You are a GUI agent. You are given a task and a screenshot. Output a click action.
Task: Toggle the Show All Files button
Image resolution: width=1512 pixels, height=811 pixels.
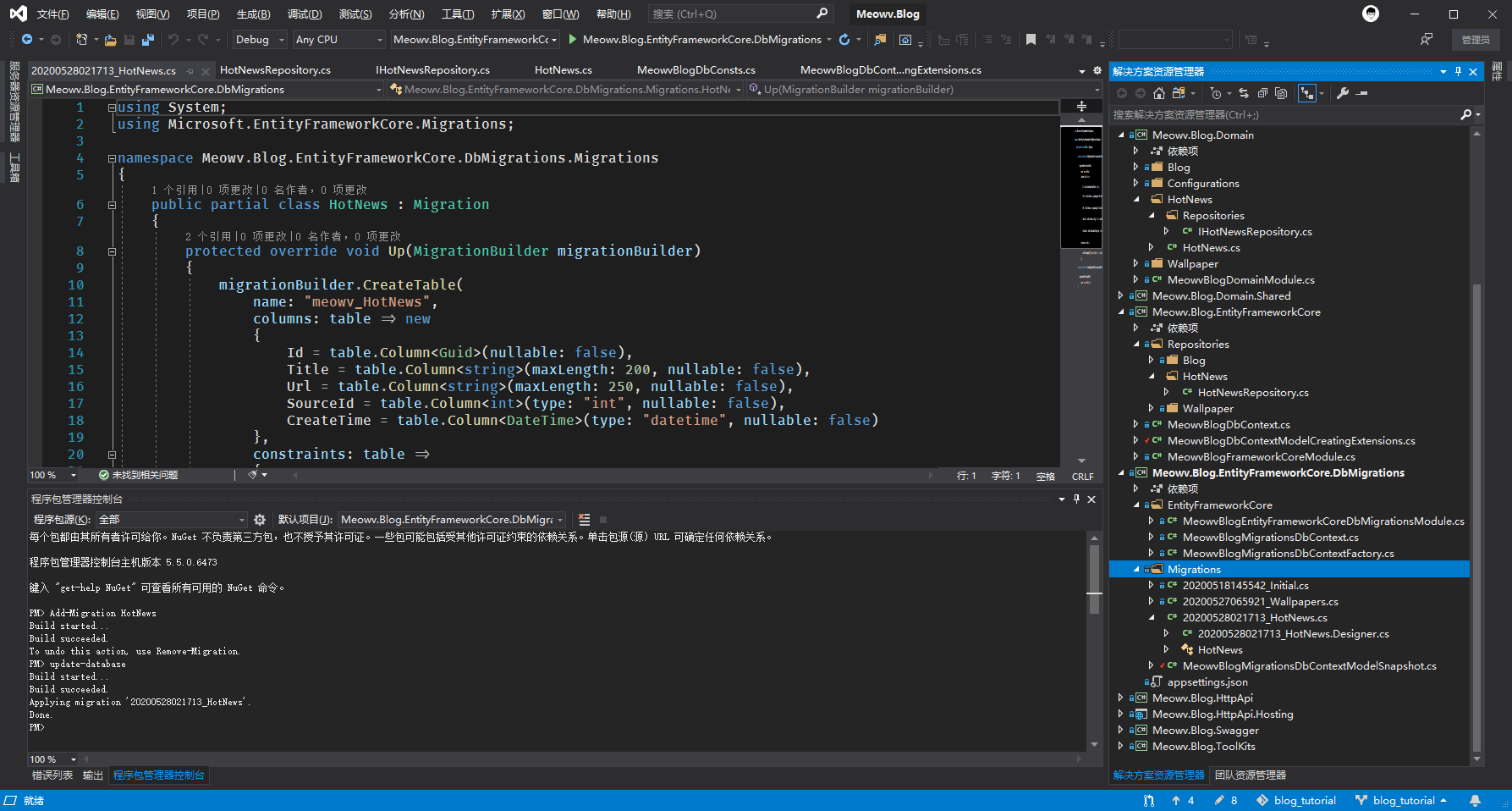tap(1281, 93)
